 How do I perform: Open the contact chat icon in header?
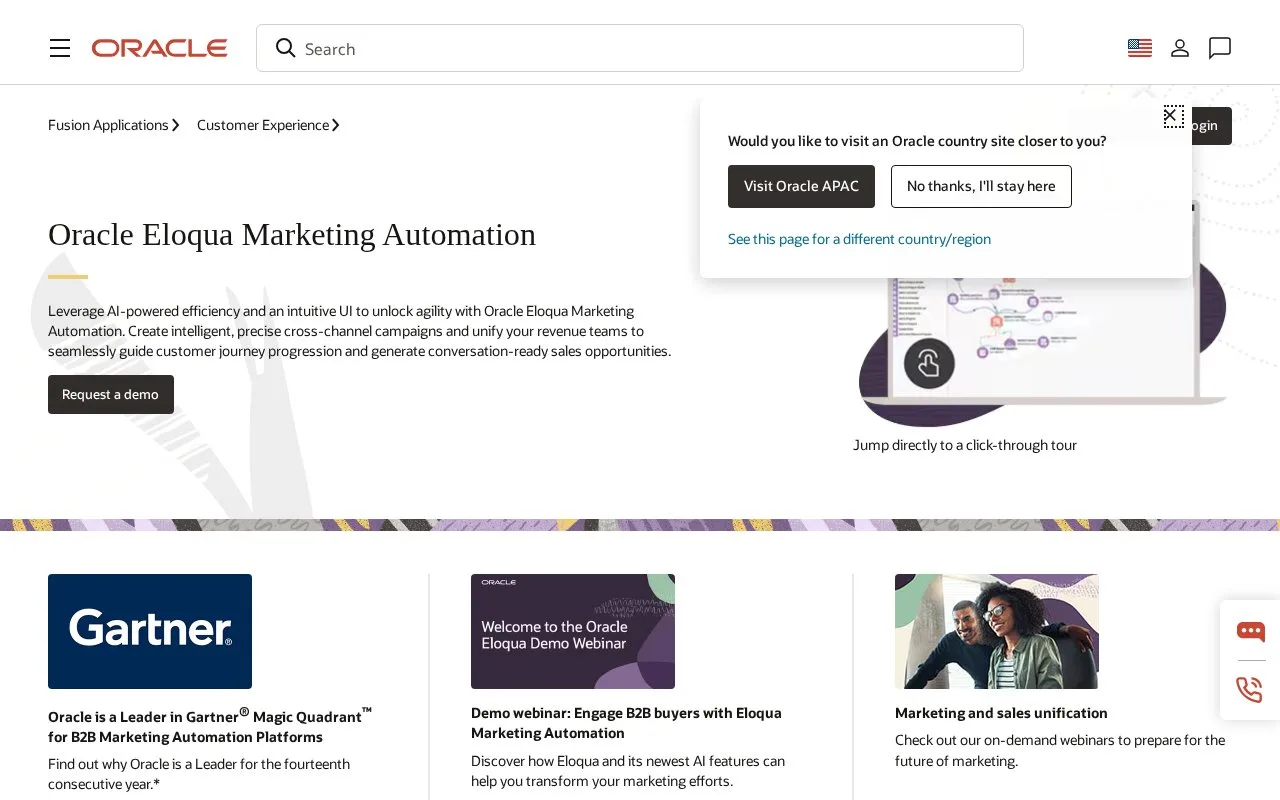tap(1220, 48)
